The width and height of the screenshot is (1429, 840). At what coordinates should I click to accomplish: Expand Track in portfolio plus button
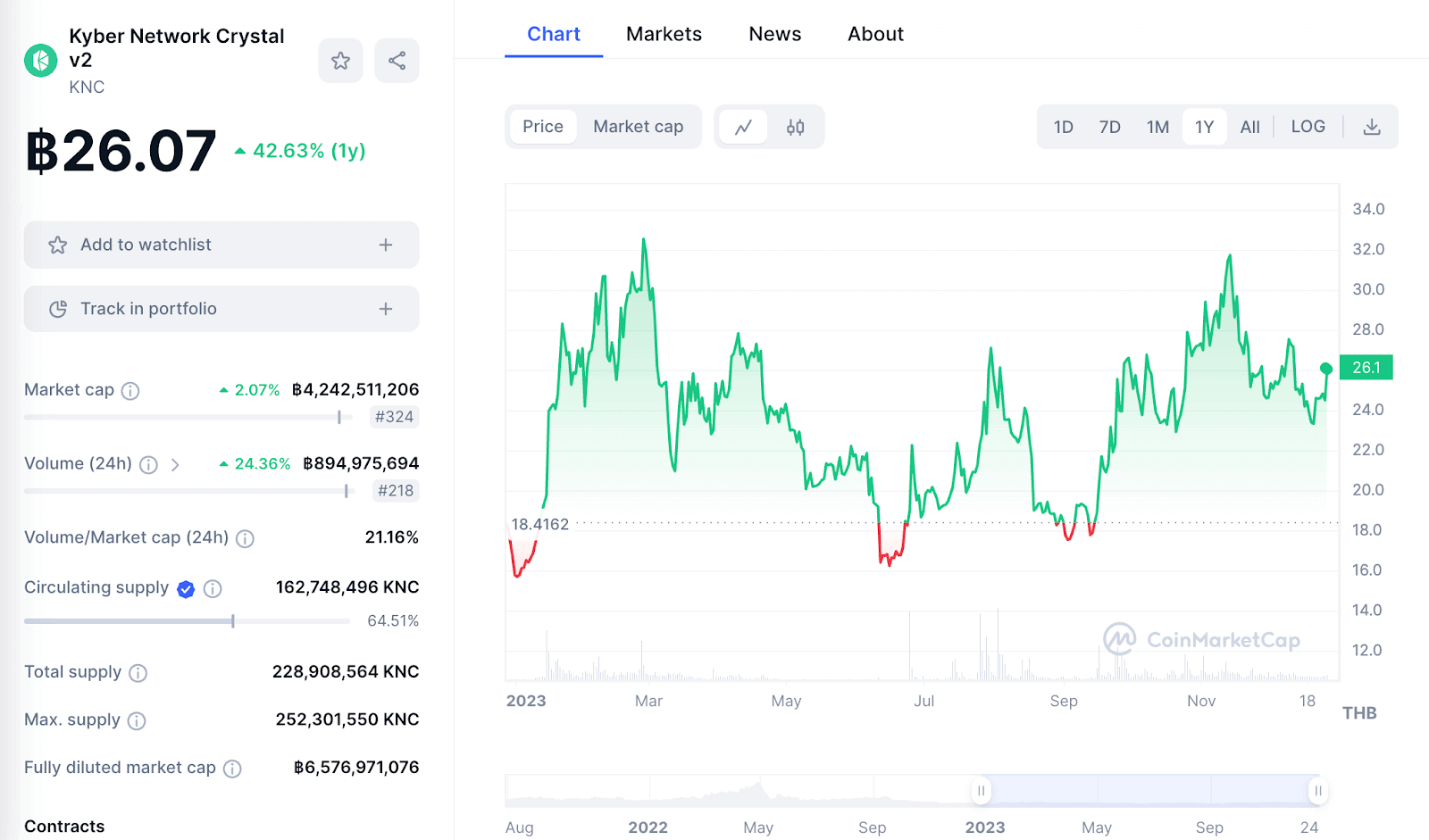tap(386, 309)
